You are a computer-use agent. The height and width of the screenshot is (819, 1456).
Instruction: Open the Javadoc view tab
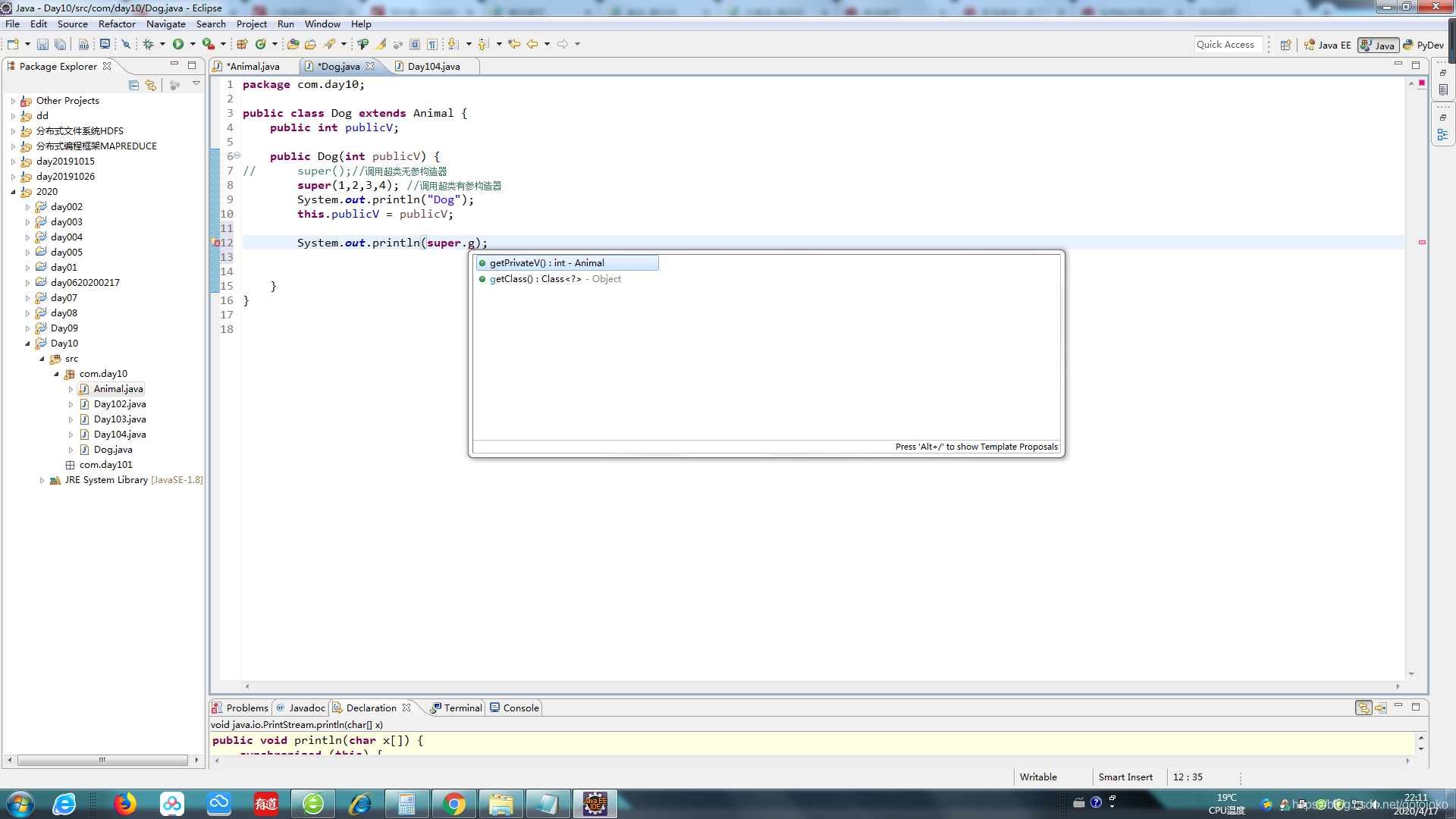click(301, 708)
